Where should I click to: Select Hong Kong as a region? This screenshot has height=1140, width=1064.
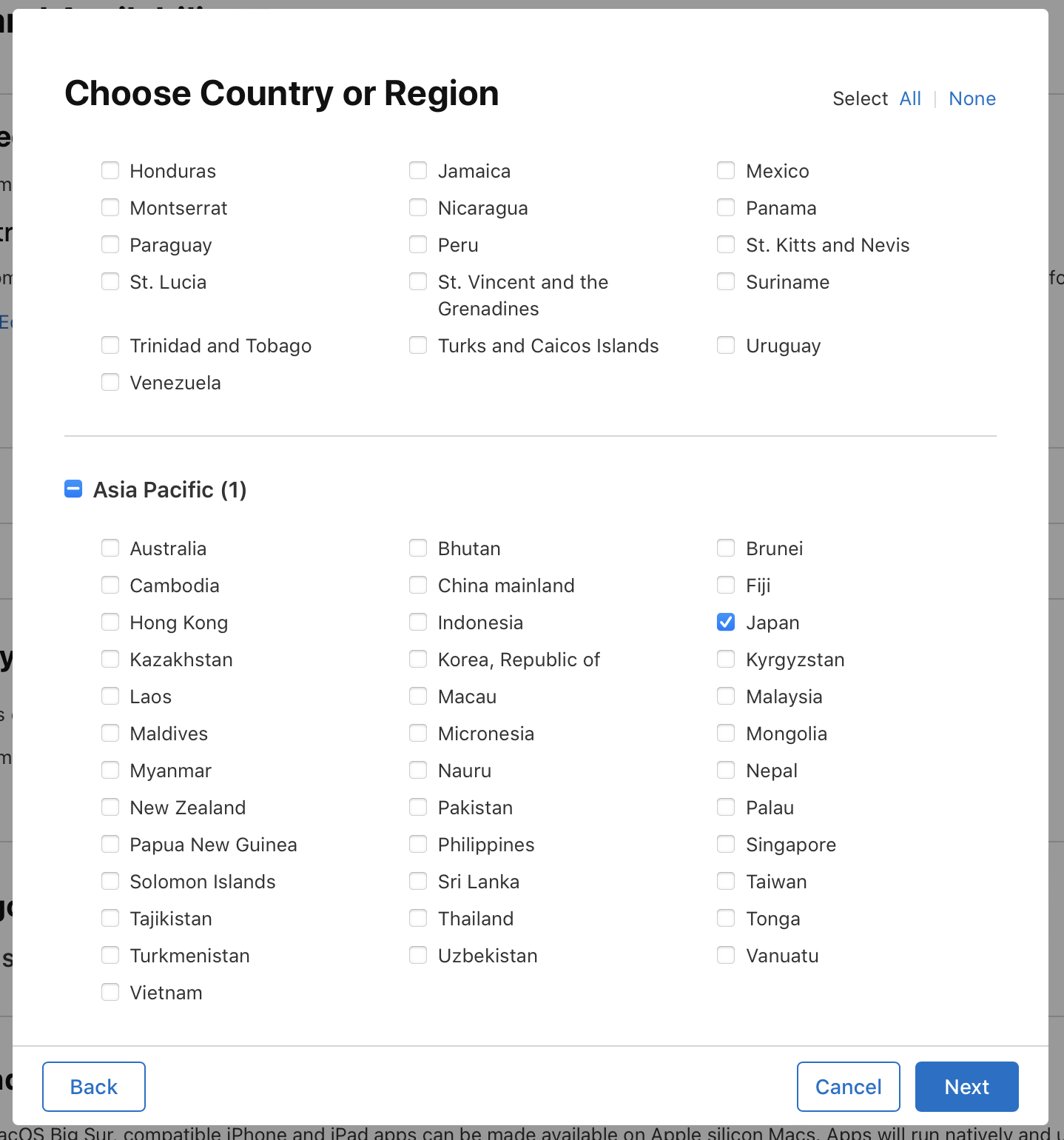(x=110, y=622)
